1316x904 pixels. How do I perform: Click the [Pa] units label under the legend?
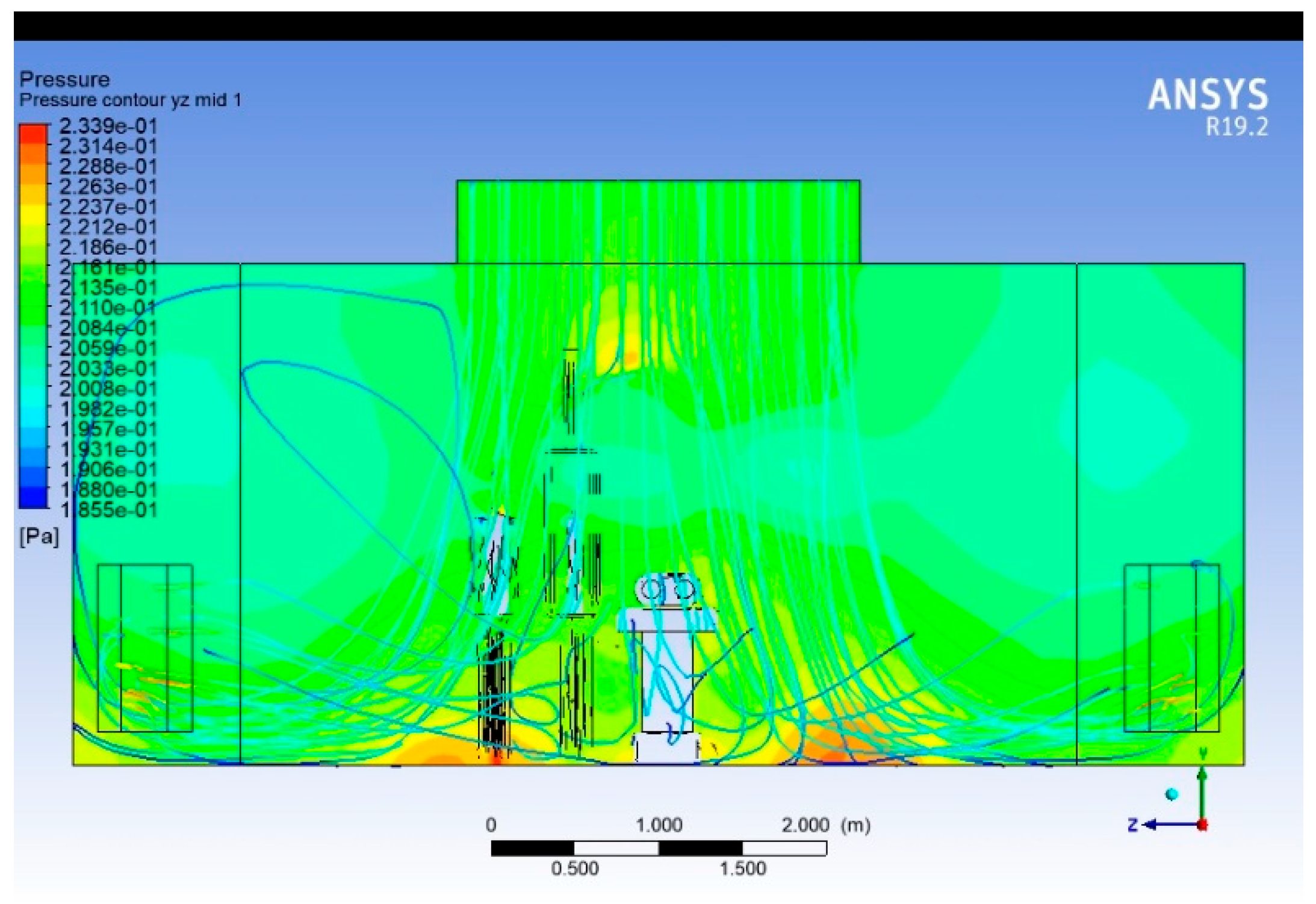pyautogui.click(x=40, y=536)
